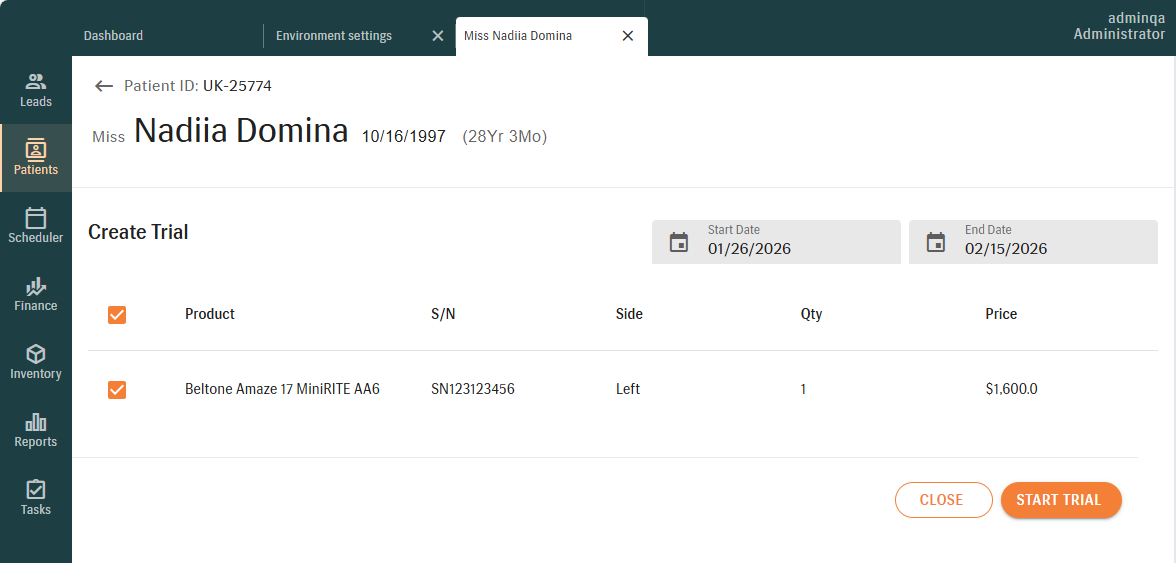This screenshot has height=563, width=1176.
Task: Open the Reports chart icon
Action: [36, 422]
